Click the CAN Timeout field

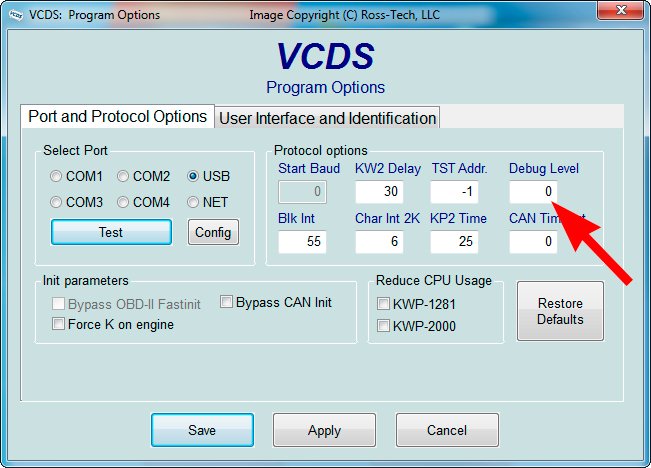(533, 242)
